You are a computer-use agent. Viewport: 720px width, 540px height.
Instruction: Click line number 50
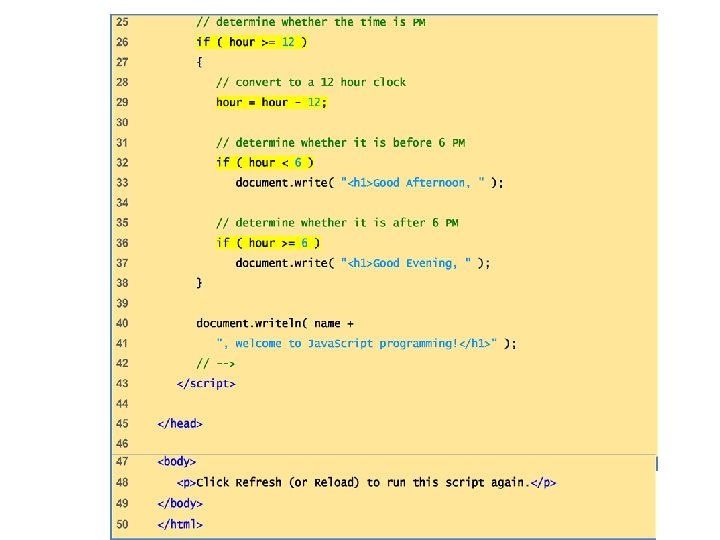click(122, 524)
